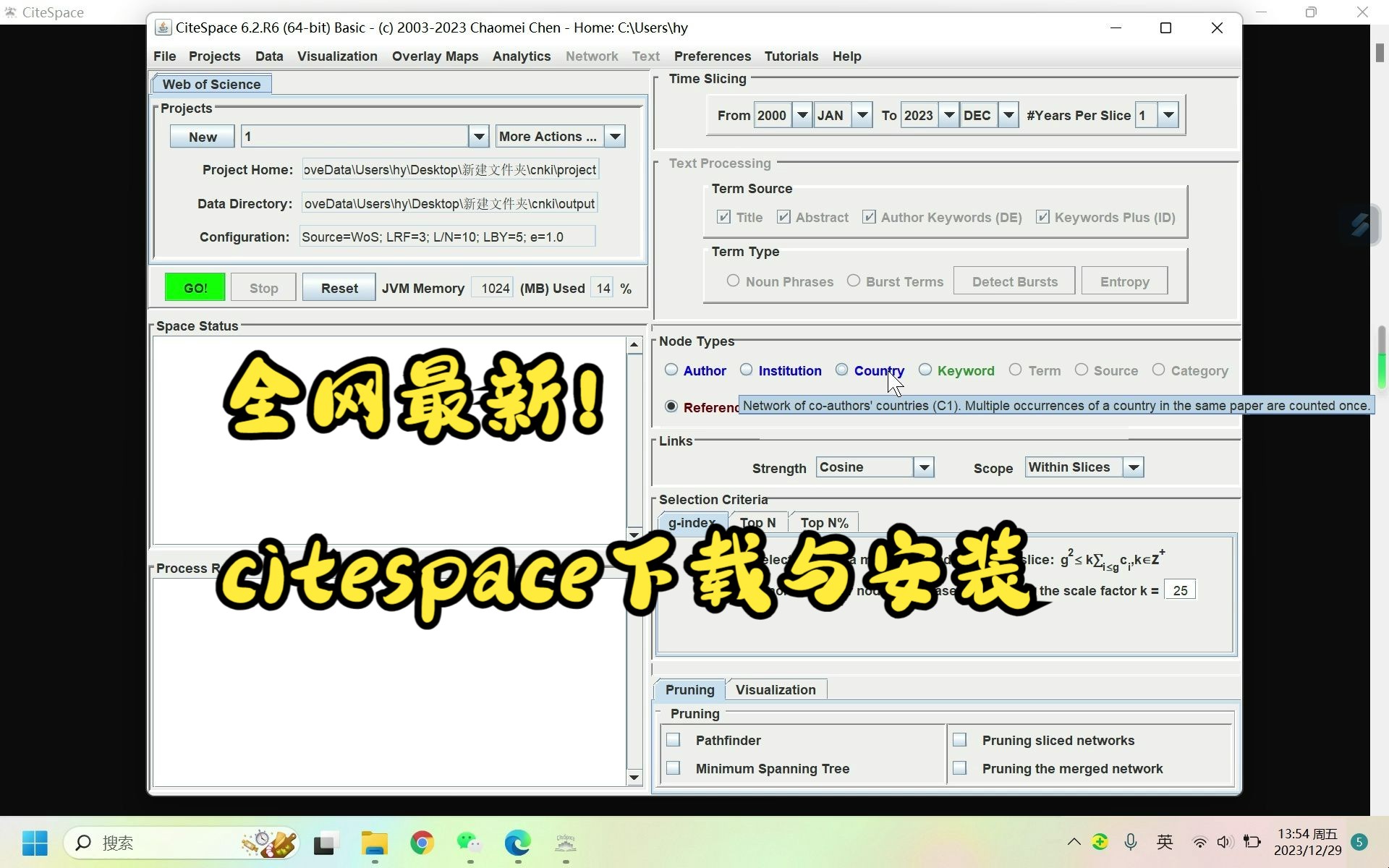This screenshot has height=868, width=1389.
Task: Switch to the Visualization pruning tab
Action: pos(776,689)
